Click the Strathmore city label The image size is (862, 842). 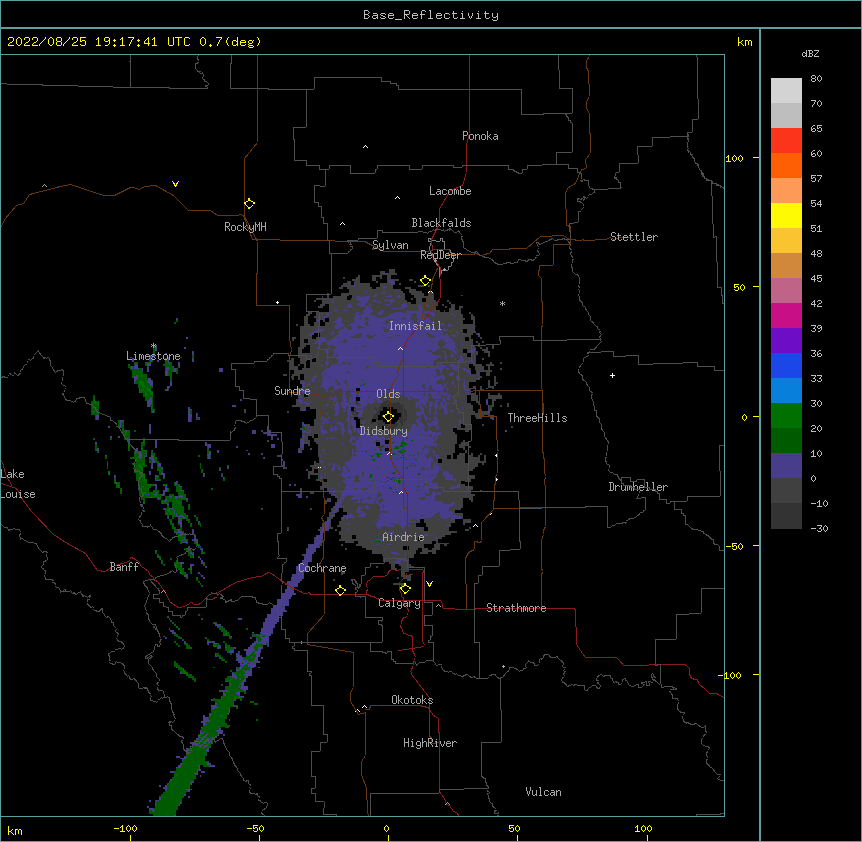516,608
